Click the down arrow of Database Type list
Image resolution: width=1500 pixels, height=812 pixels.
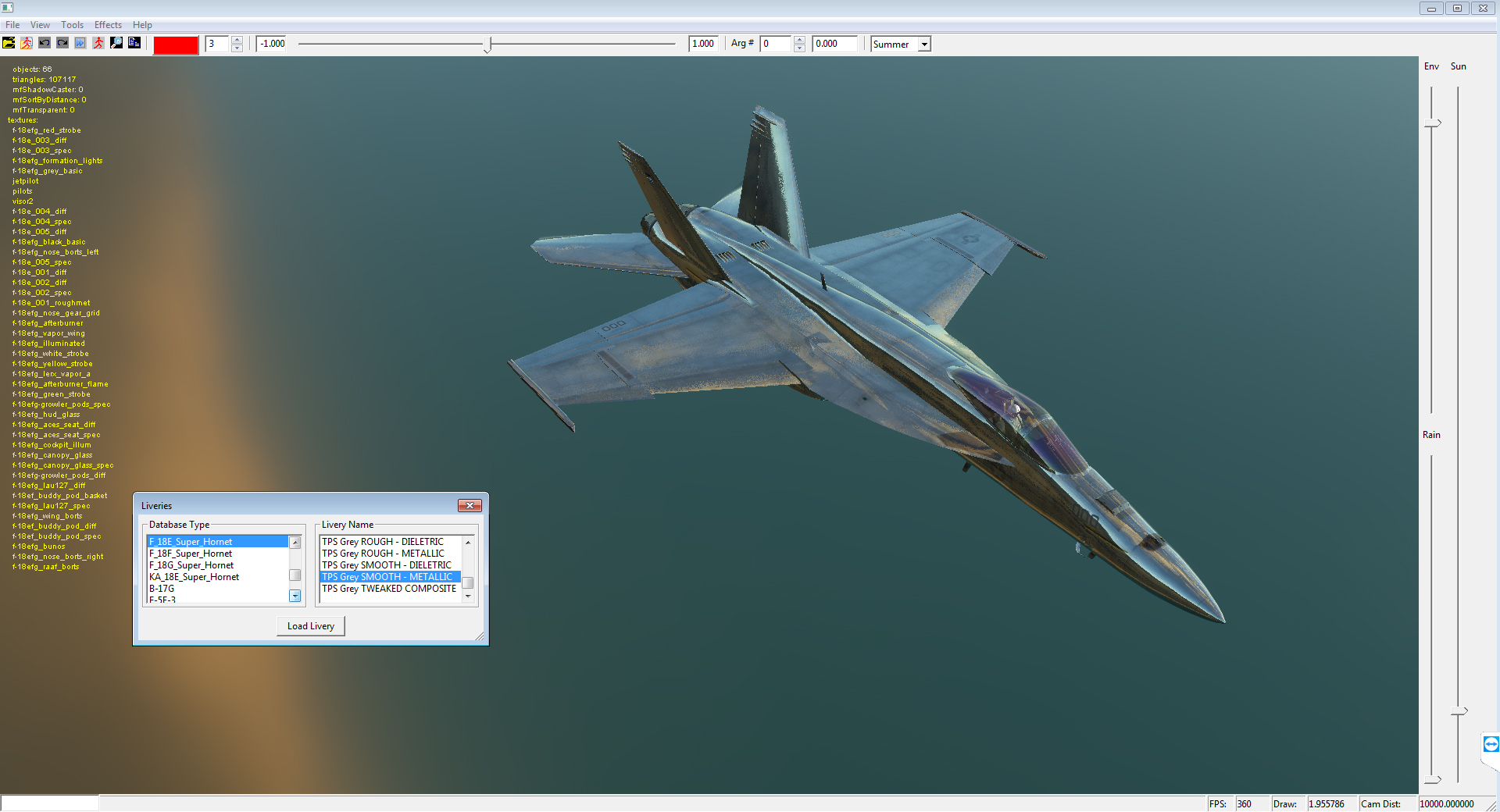pos(295,596)
